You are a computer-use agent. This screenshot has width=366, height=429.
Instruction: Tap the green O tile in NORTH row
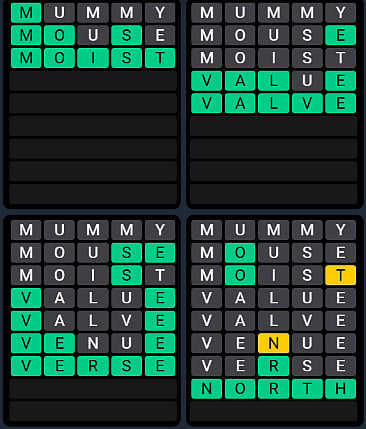pyautogui.click(x=240, y=389)
